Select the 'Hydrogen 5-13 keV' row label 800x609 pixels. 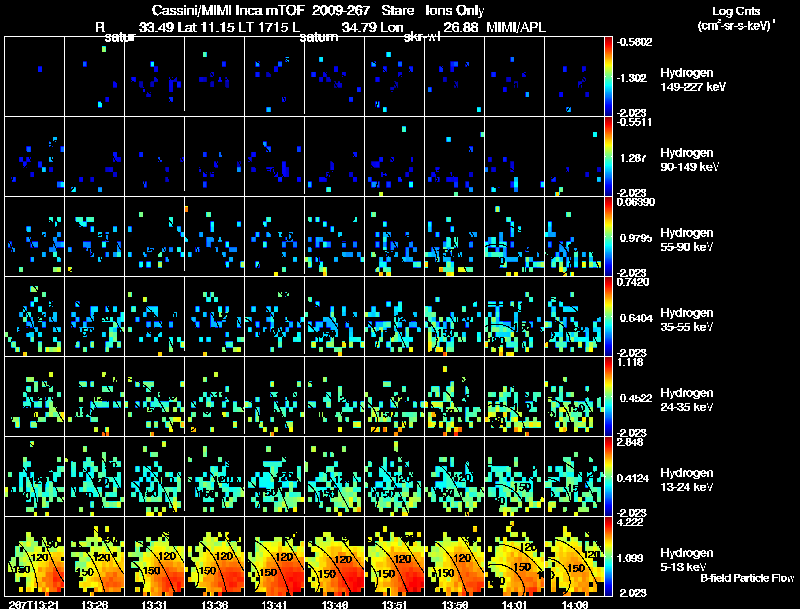click(687, 560)
